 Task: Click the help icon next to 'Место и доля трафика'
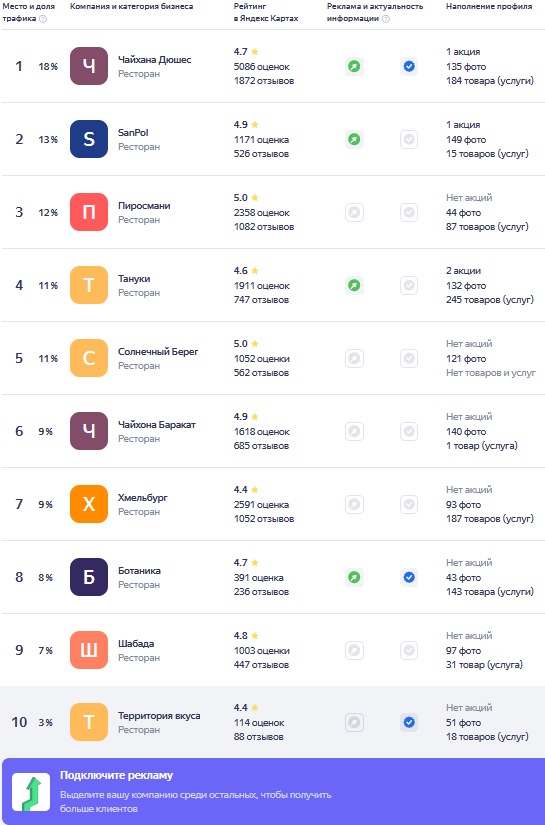click(43, 18)
